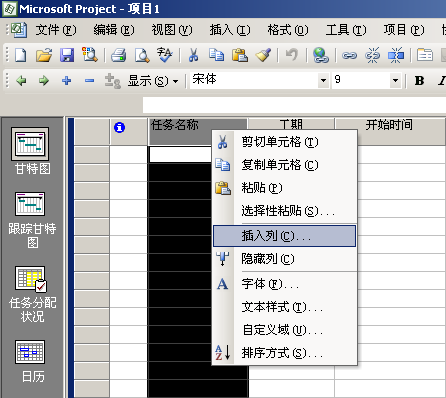Unlink tasks with broken chain icon

coord(372,55)
